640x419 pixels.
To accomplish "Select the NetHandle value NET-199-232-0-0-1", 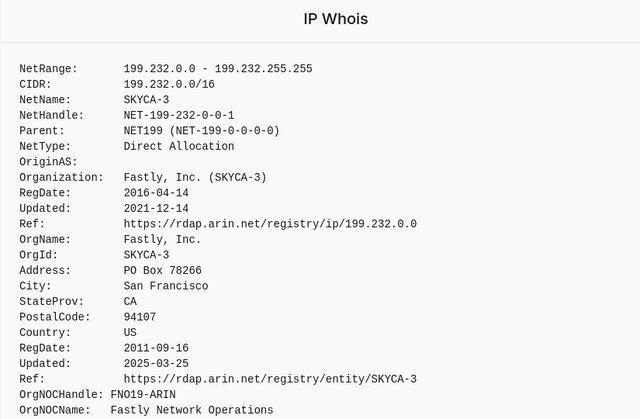I will (179, 115).
